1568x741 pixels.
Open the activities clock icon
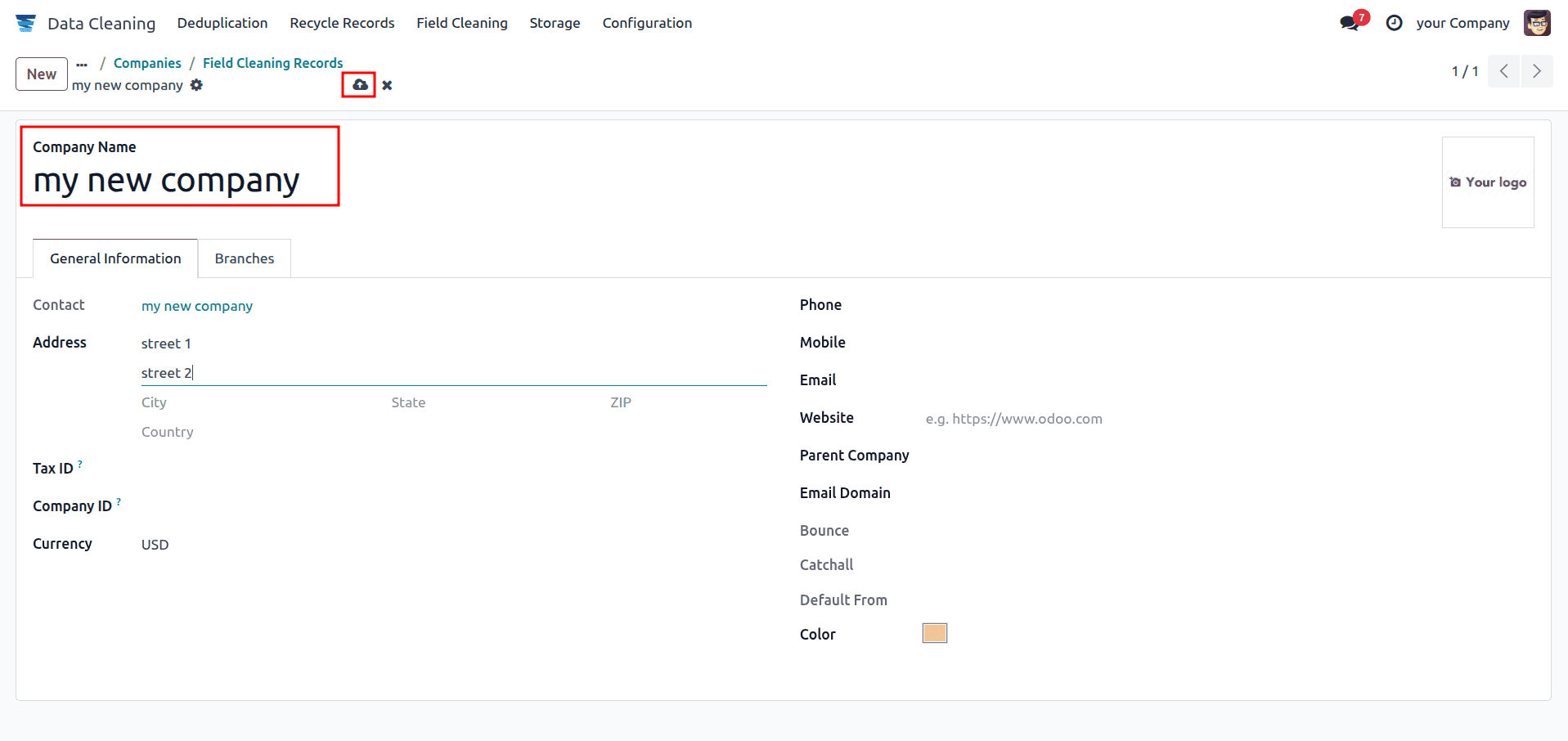[1395, 23]
